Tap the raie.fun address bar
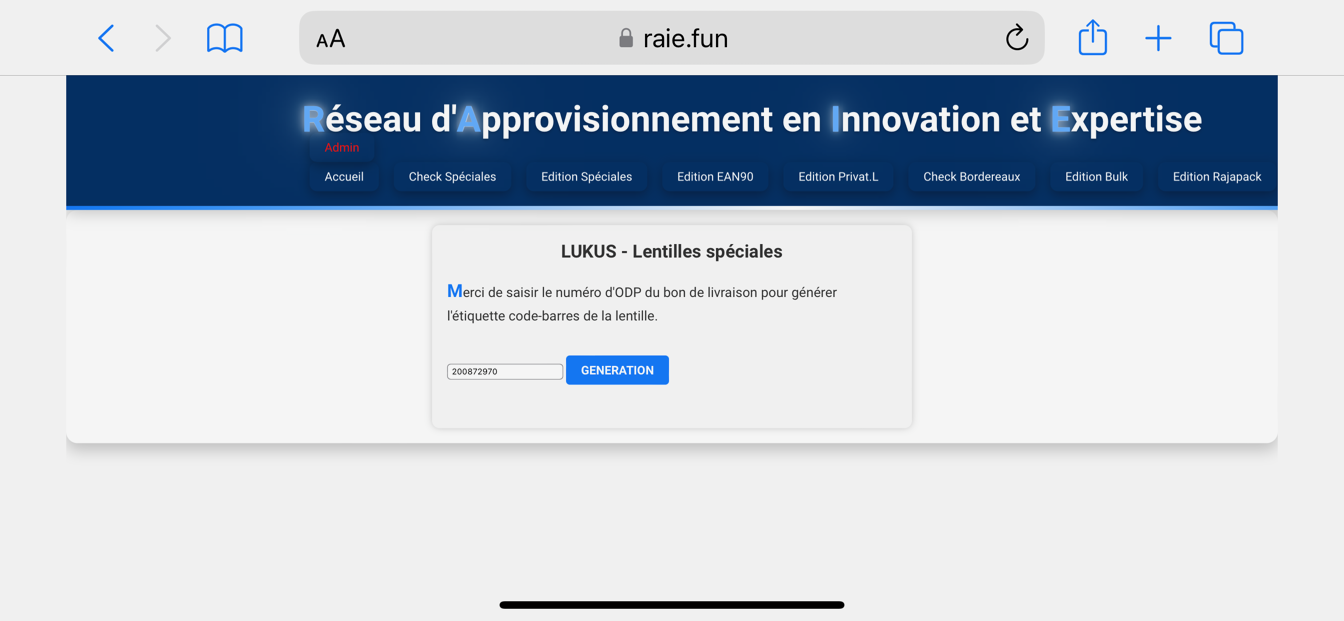Screen dimensions: 1344x621 [672, 38]
